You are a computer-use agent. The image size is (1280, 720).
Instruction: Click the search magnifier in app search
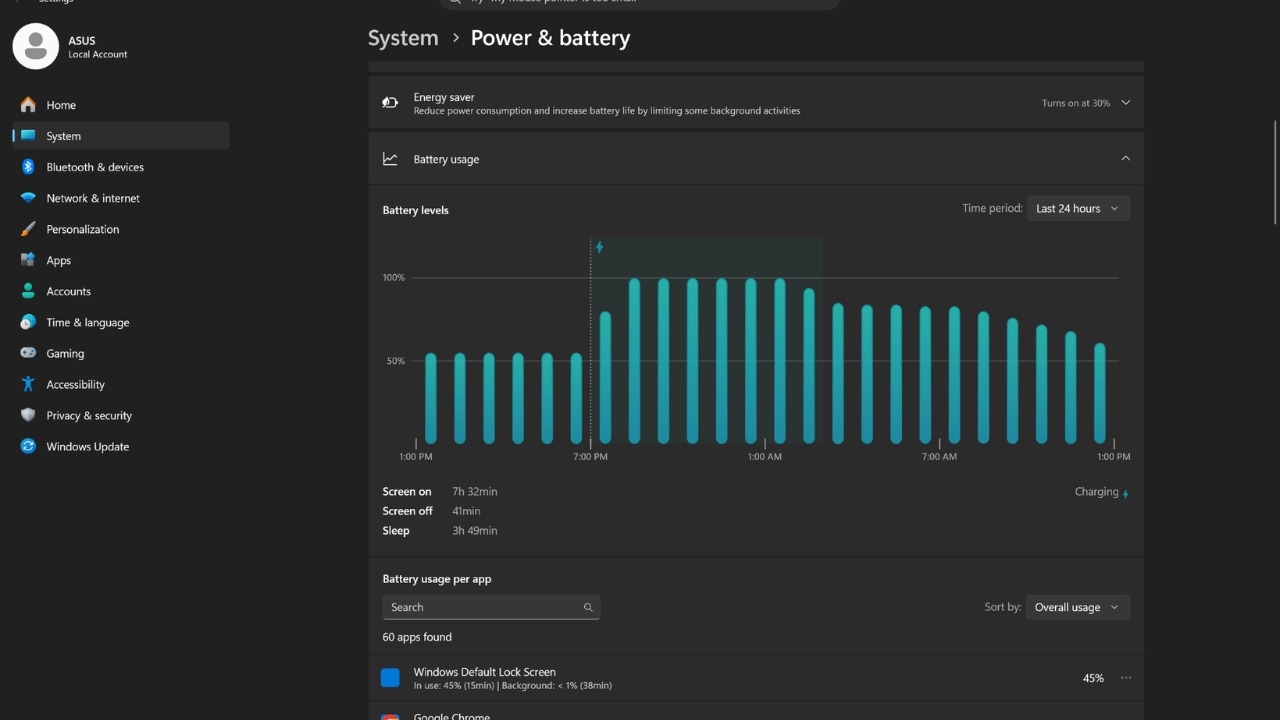pyautogui.click(x=588, y=607)
